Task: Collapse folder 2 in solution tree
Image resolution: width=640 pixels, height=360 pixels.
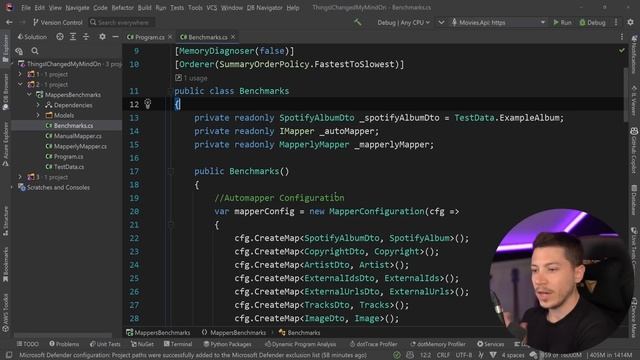Action: coord(20,84)
